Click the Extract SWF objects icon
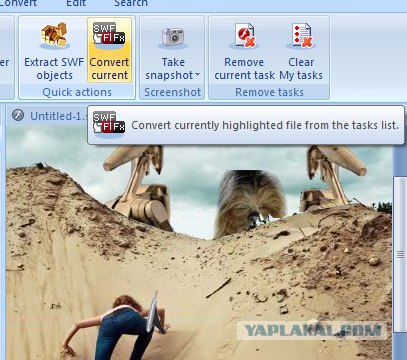This screenshot has width=407, height=360. [54, 35]
